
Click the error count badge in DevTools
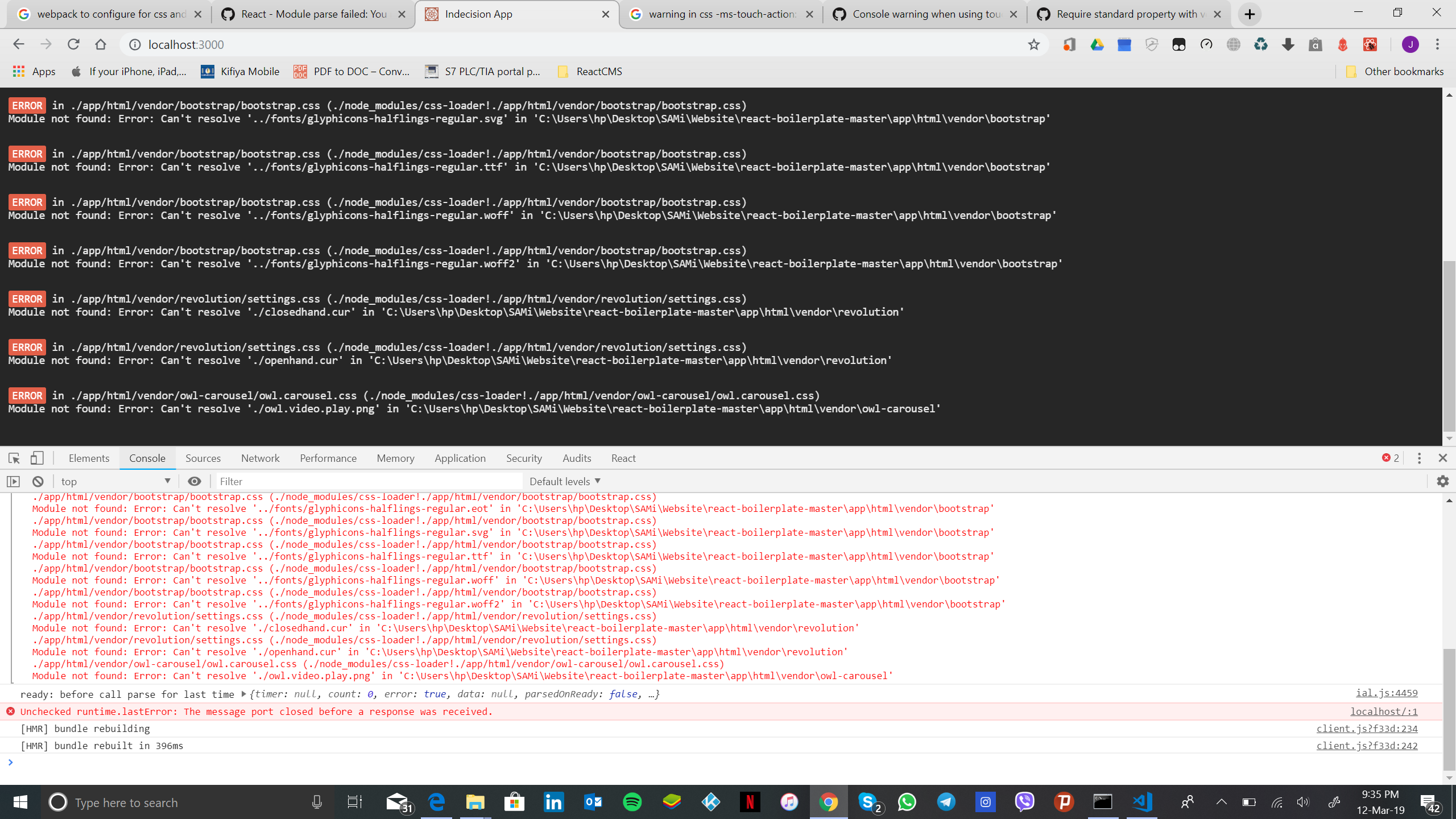1389,458
